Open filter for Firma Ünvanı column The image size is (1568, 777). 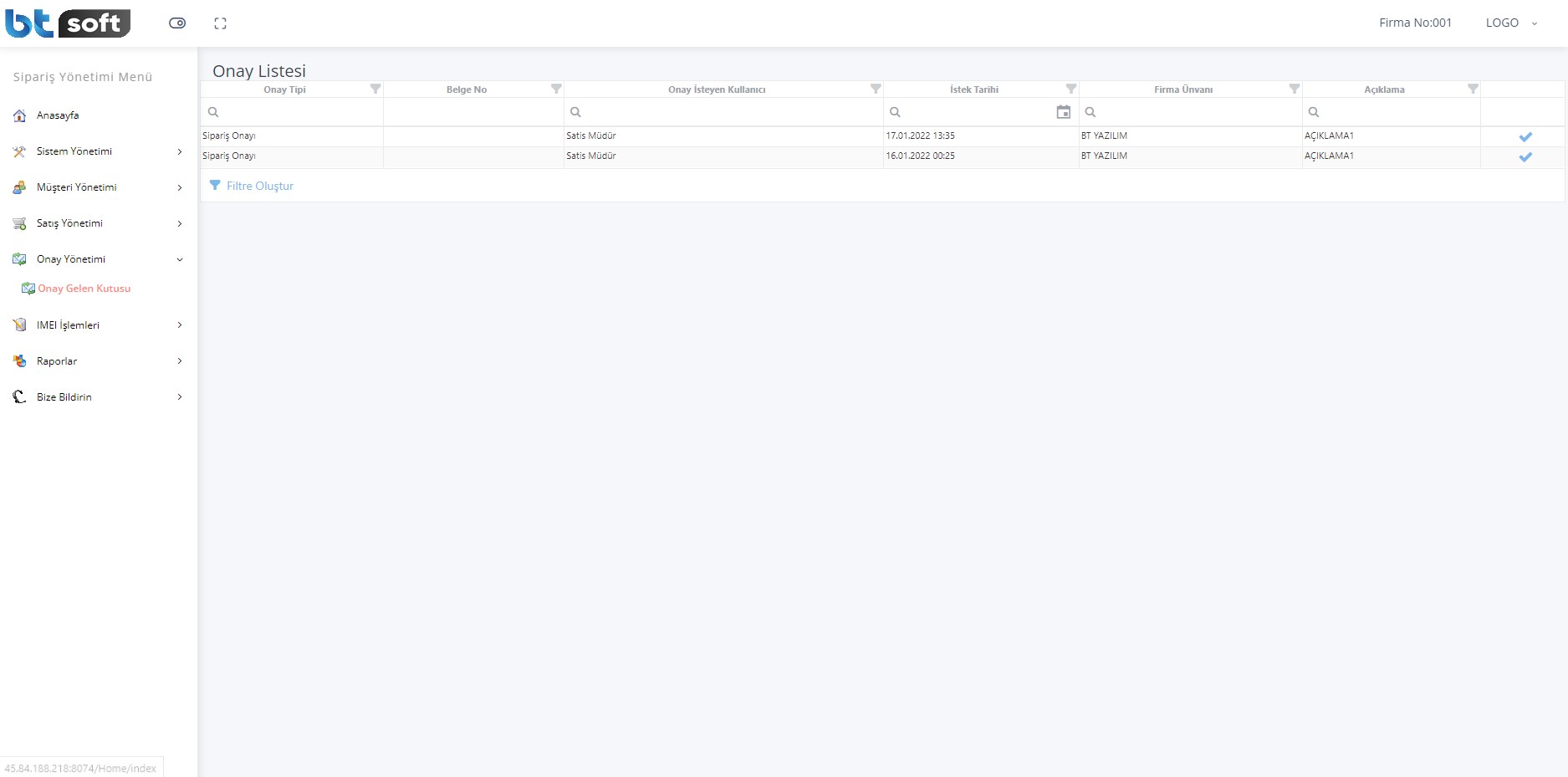[1295, 89]
